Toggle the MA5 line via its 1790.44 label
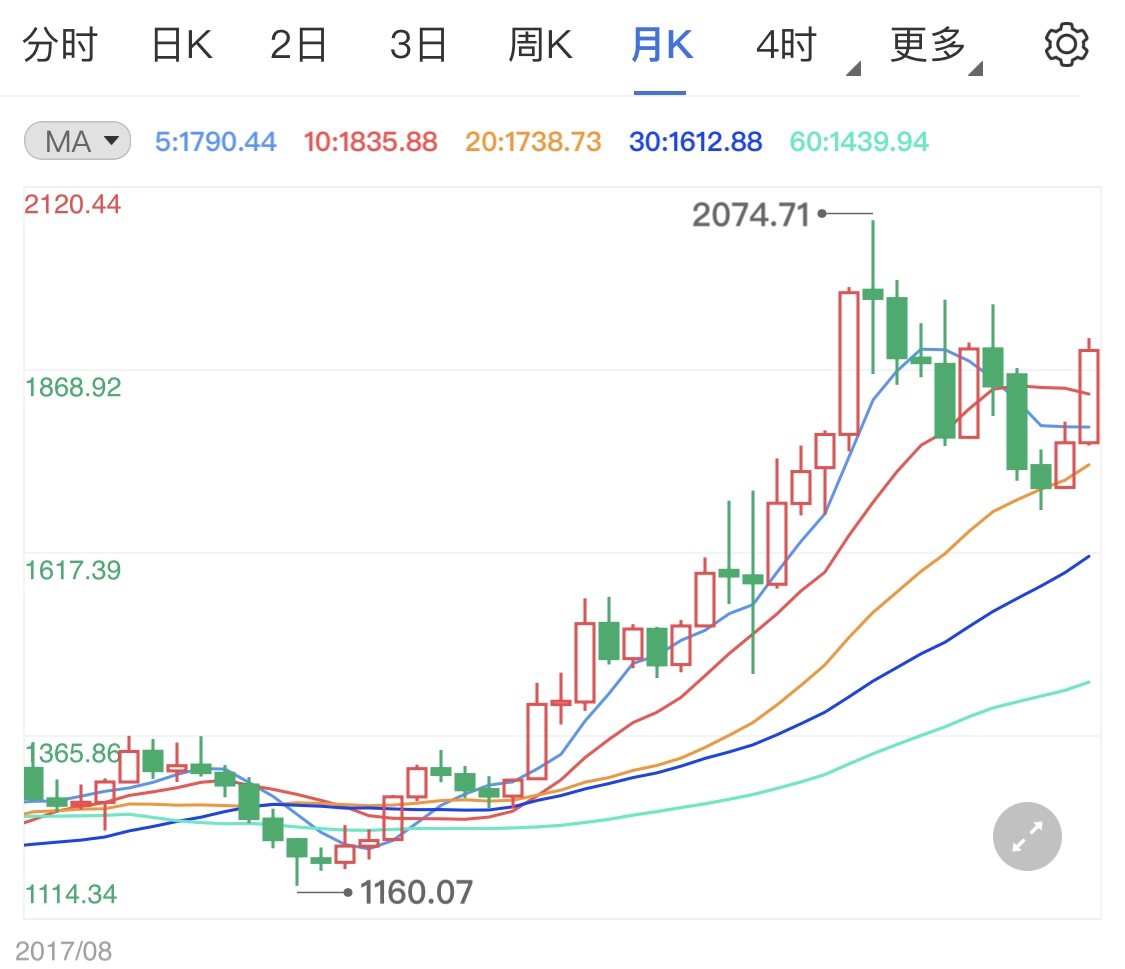The width and height of the screenshot is (1125, 969). [x=216, y=141]
